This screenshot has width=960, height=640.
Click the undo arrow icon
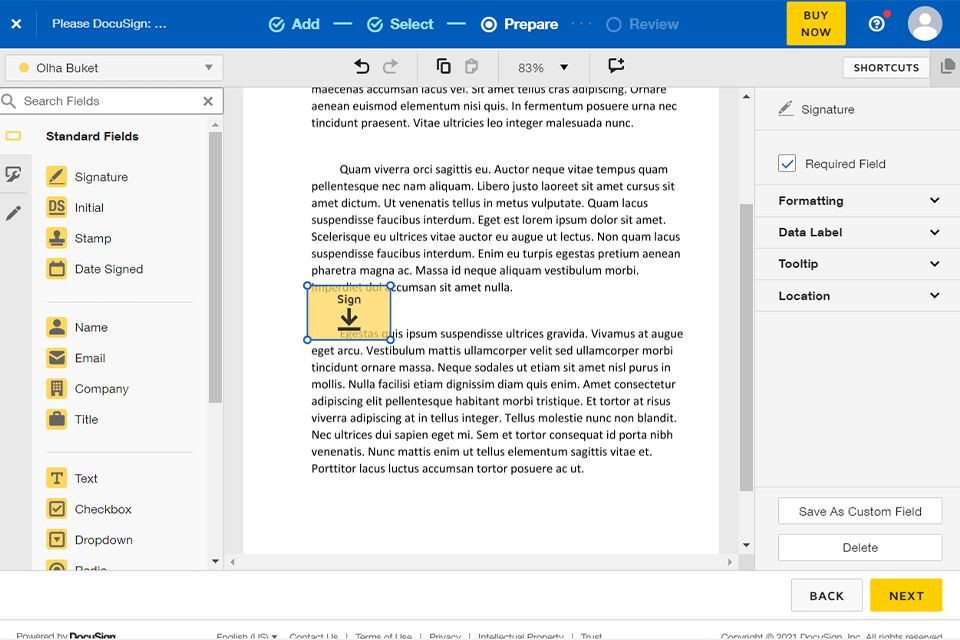click(x=362, y=67)
